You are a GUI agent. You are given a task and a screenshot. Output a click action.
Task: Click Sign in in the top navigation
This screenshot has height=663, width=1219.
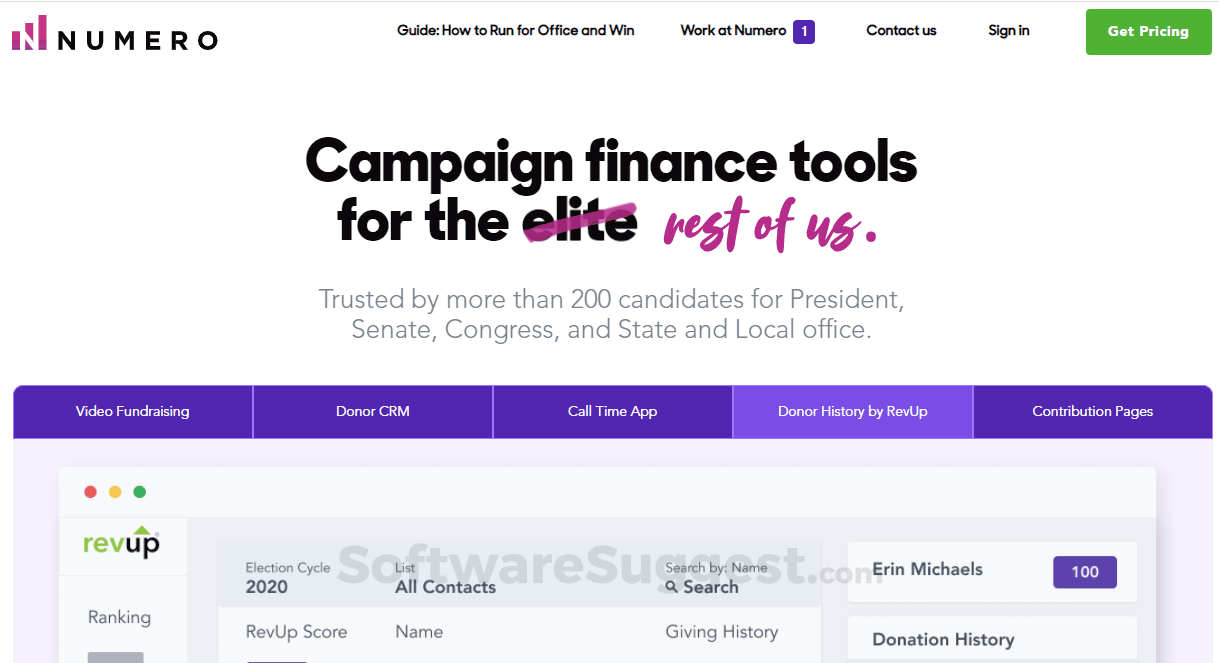click(1008, 31)
